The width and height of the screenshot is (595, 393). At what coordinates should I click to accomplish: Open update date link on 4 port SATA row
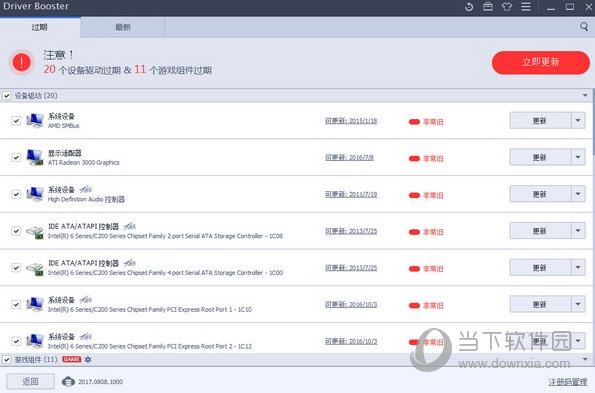click(x=351, y=268)
